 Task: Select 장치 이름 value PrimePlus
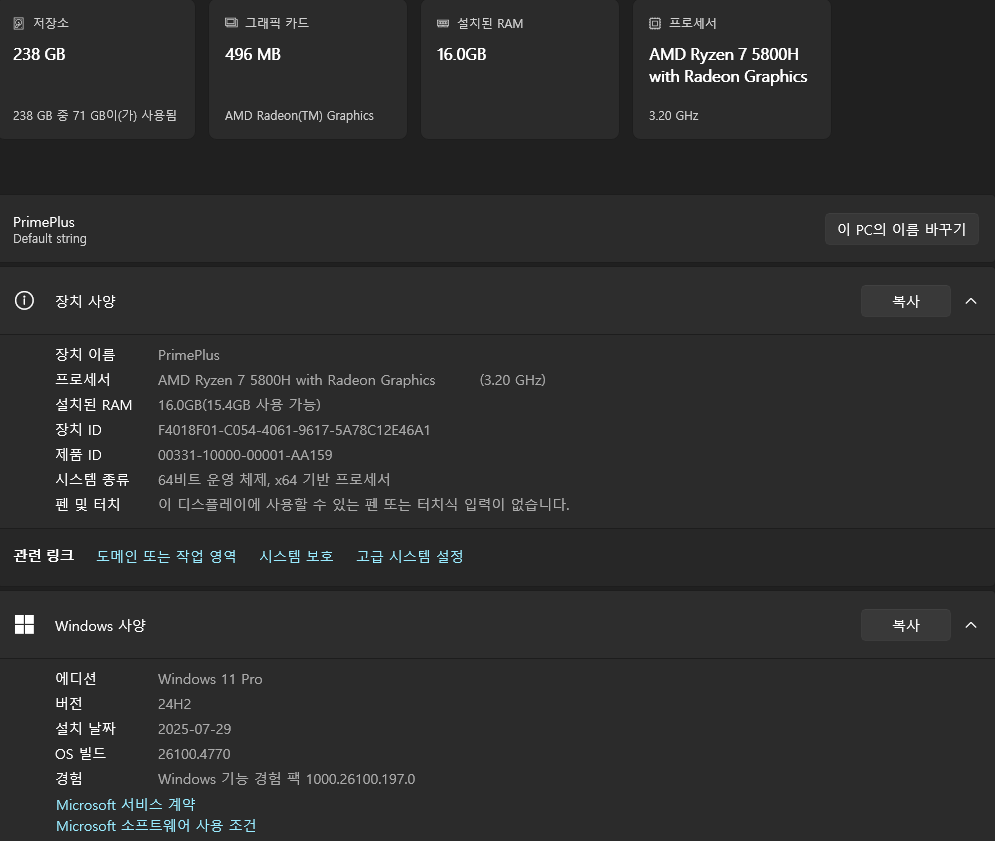click(188, 355)
